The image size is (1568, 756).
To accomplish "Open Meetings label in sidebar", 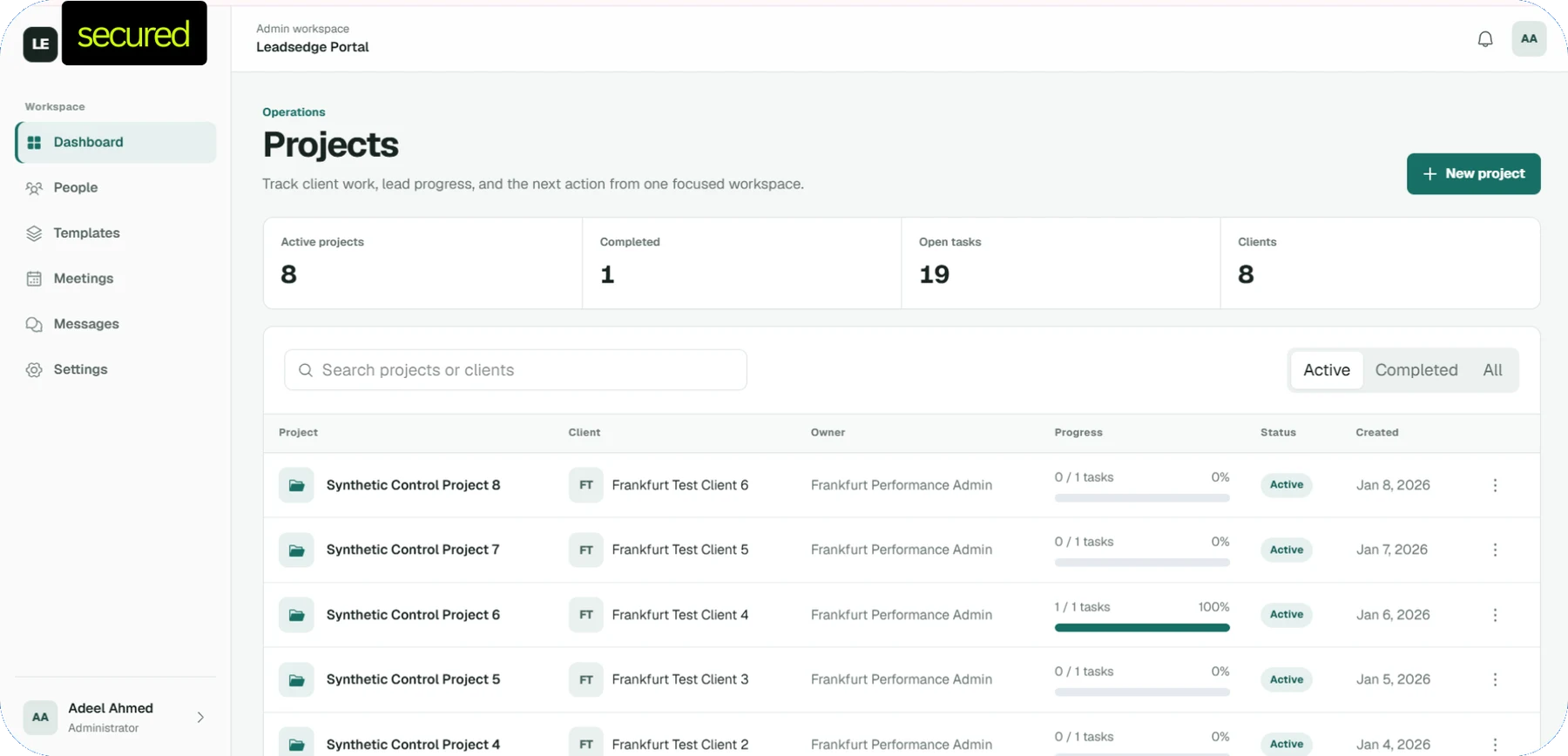I will [x=84, y=279].
